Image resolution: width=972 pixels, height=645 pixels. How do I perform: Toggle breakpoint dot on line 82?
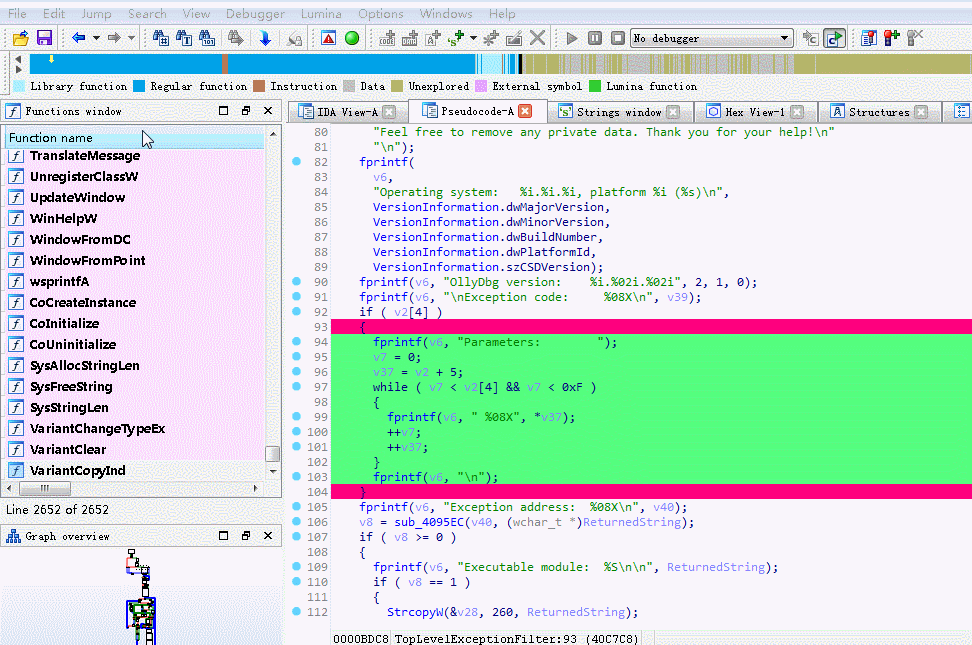296,161
